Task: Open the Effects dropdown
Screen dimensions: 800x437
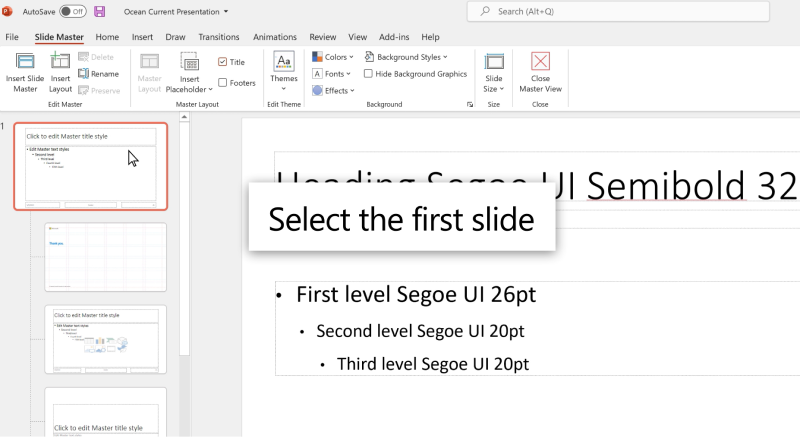Action: [x=334, y=91]
